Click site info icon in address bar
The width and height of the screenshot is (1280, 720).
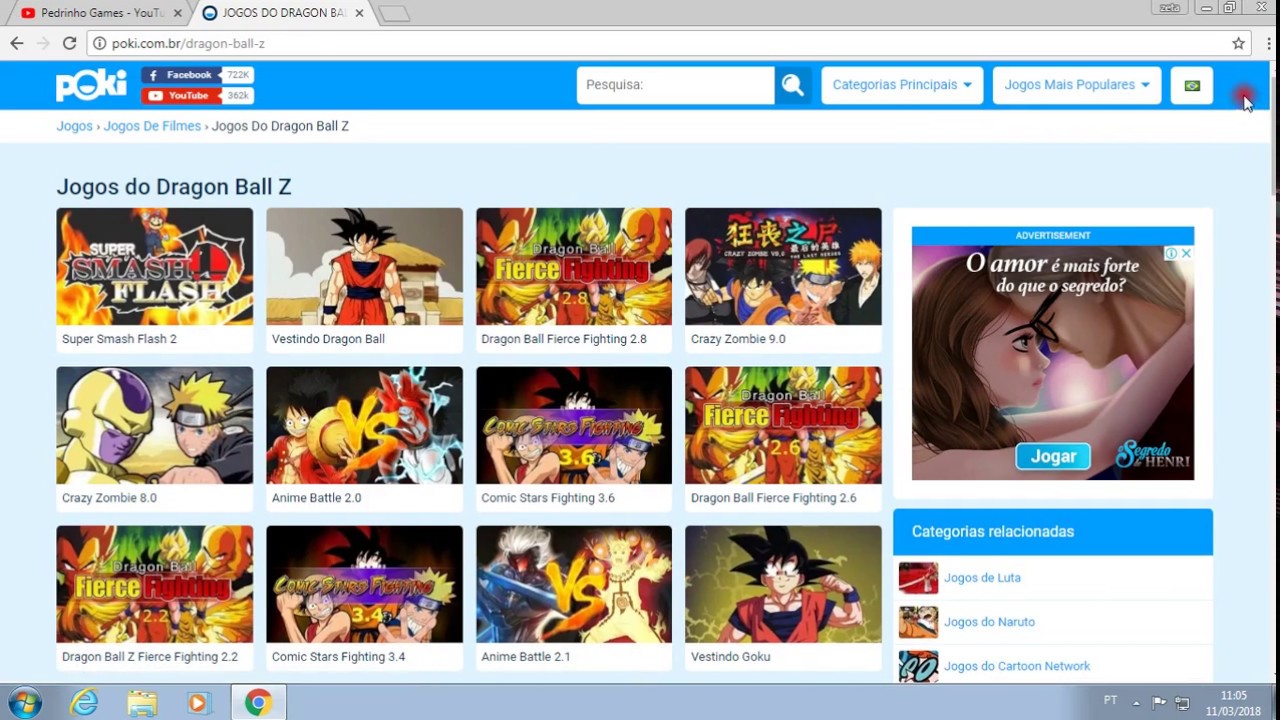click(x=98, y=43)
